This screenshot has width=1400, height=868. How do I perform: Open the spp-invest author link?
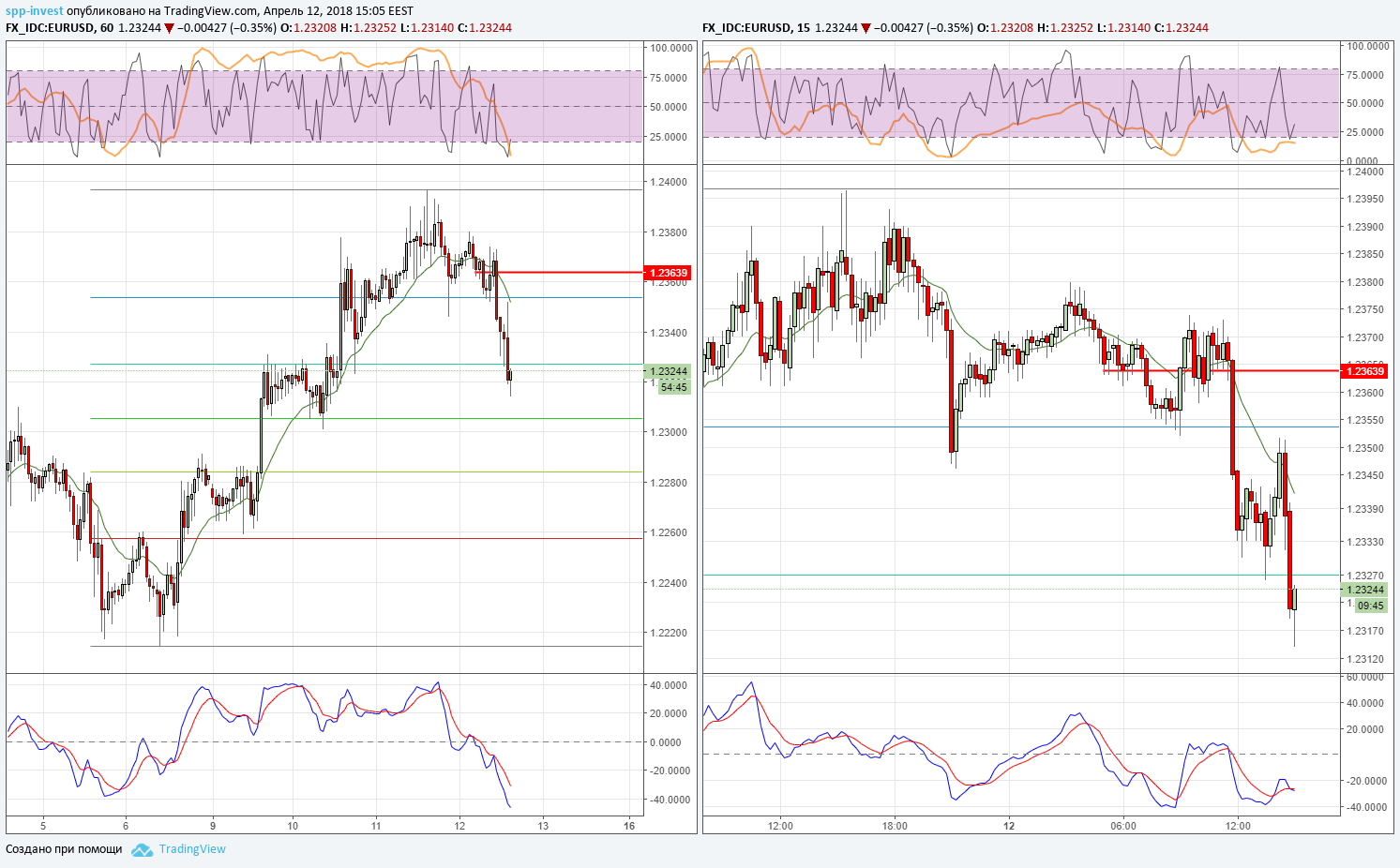(35, 11)
